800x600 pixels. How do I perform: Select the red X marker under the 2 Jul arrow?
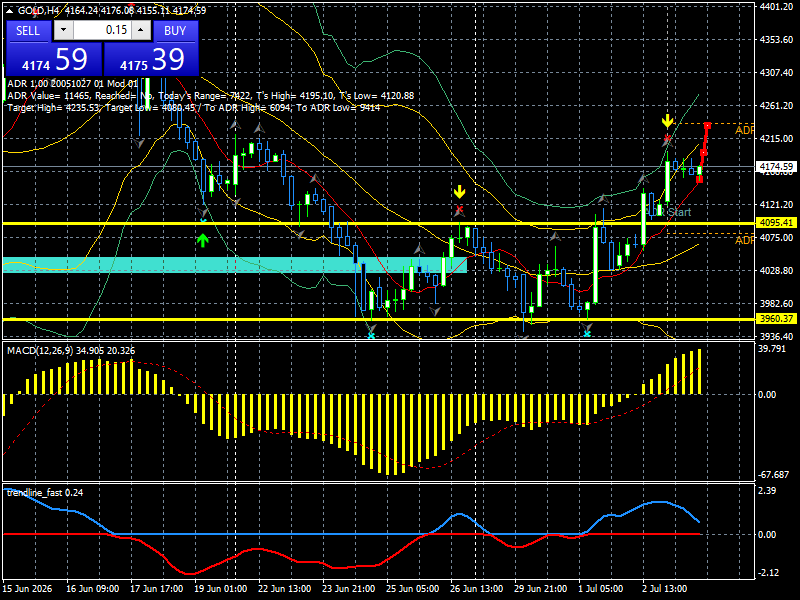(x=667, y=138)
